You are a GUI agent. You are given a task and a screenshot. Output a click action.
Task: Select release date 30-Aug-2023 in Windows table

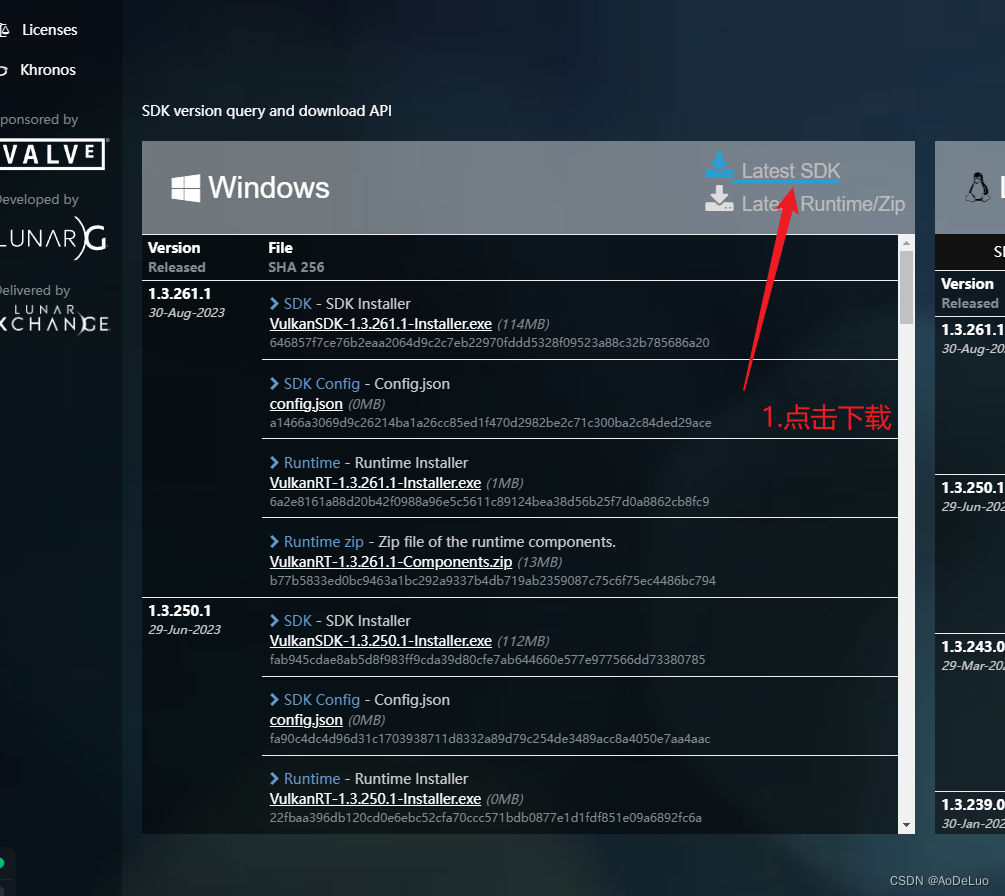tap(187, 313)
